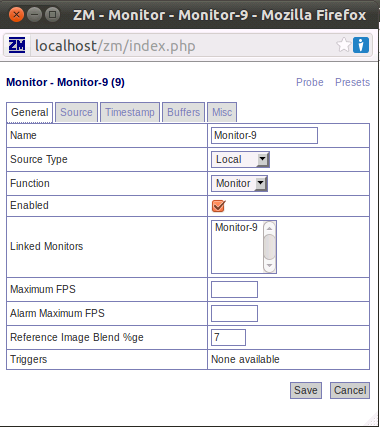Click the ZM site icon in address bar
This screenshot has width=380, height=427.
[x=17, y=46]
